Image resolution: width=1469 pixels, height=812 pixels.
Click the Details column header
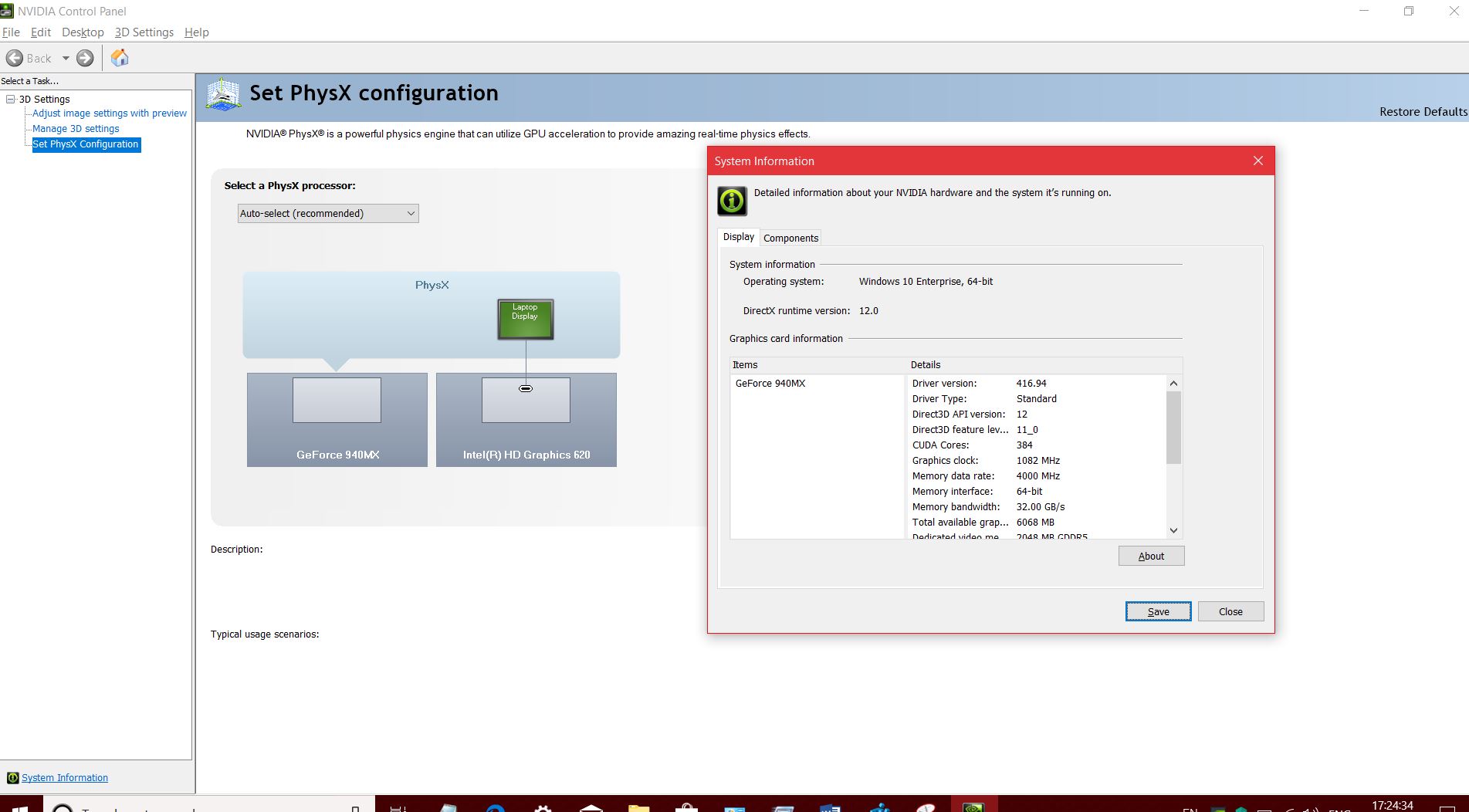[1044, 365]
